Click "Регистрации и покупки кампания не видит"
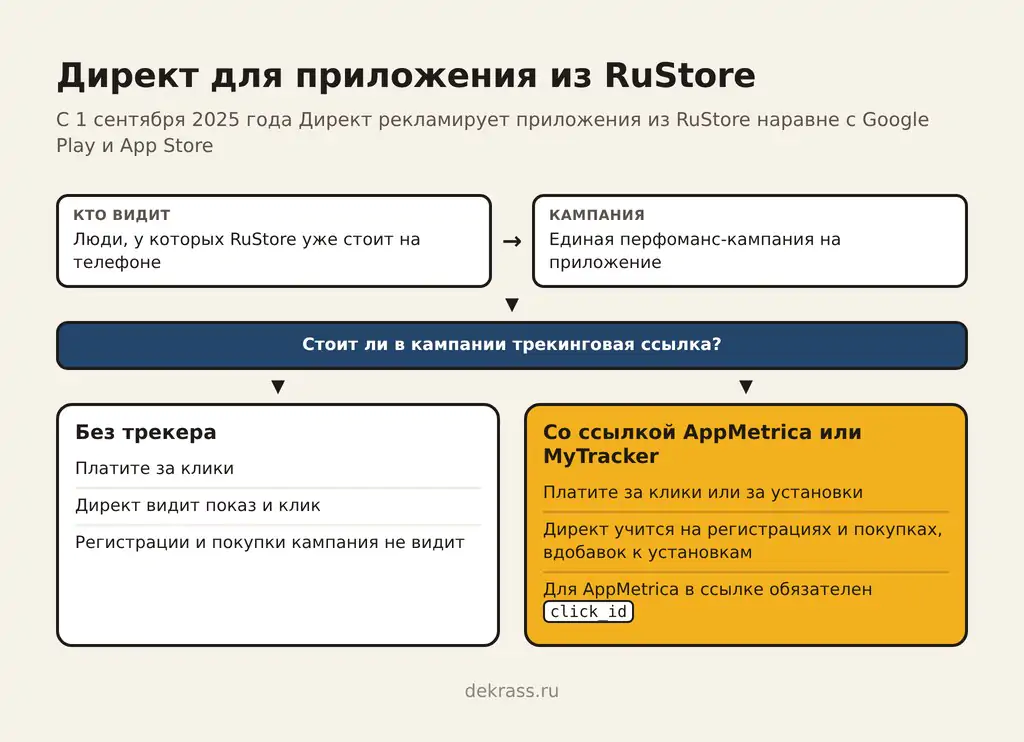 tap(270, 543)
